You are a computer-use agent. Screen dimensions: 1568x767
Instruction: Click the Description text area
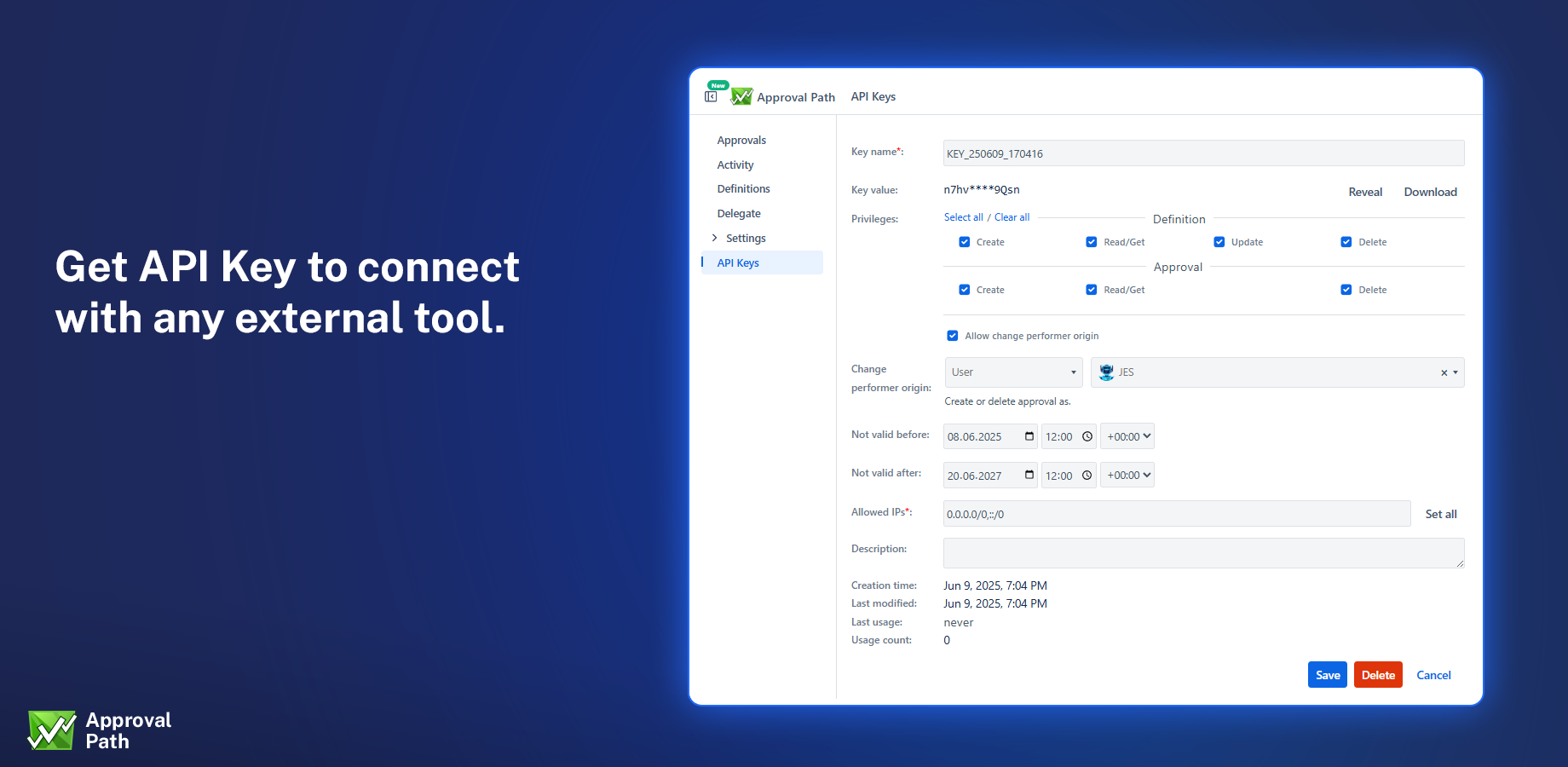click(x=1203, y=553)
